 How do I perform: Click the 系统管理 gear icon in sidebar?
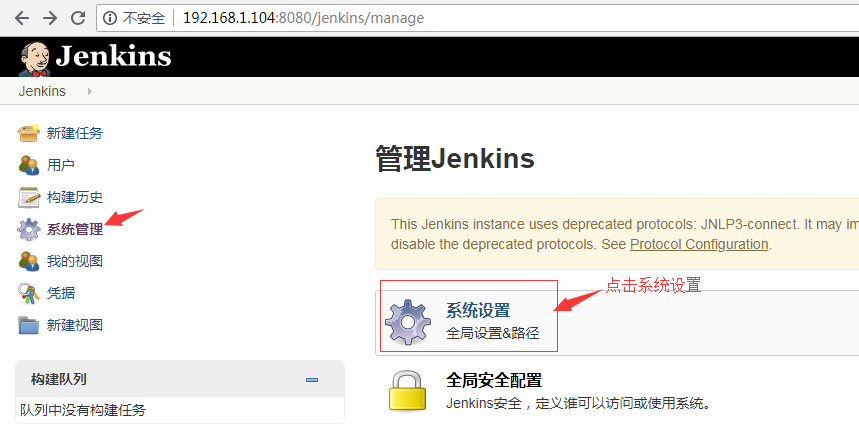pyautogui.click(x=29, y=229)
